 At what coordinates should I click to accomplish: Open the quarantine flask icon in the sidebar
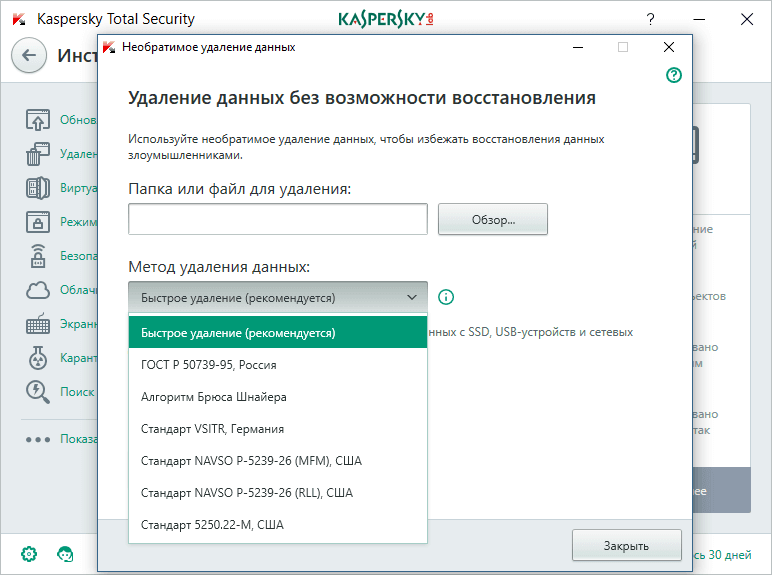point(38,358)
